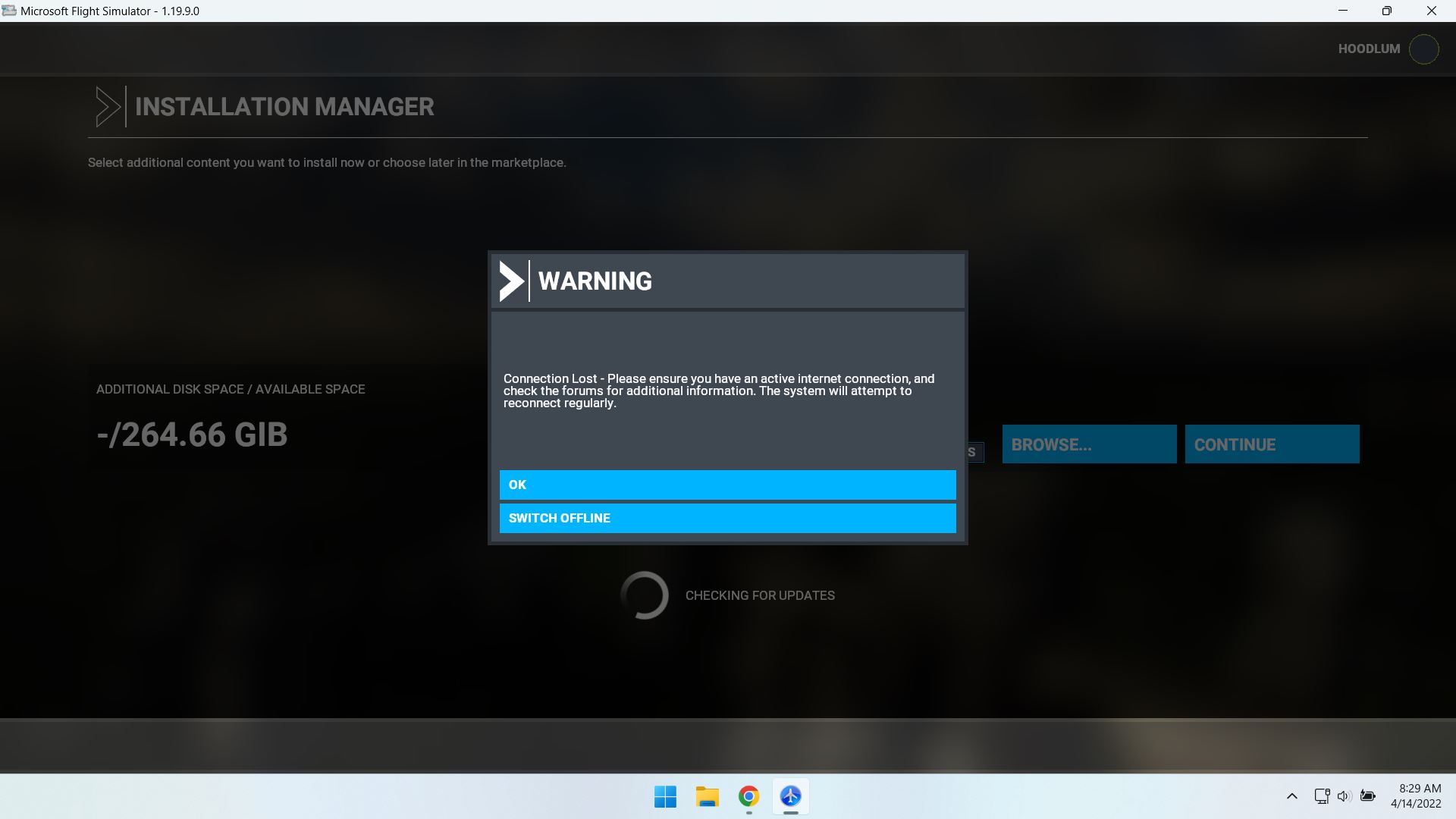The width and height of the screenshot is (1456, 819).
Task: Open File Explorer from the taskbar
Action: click(707, 796)
